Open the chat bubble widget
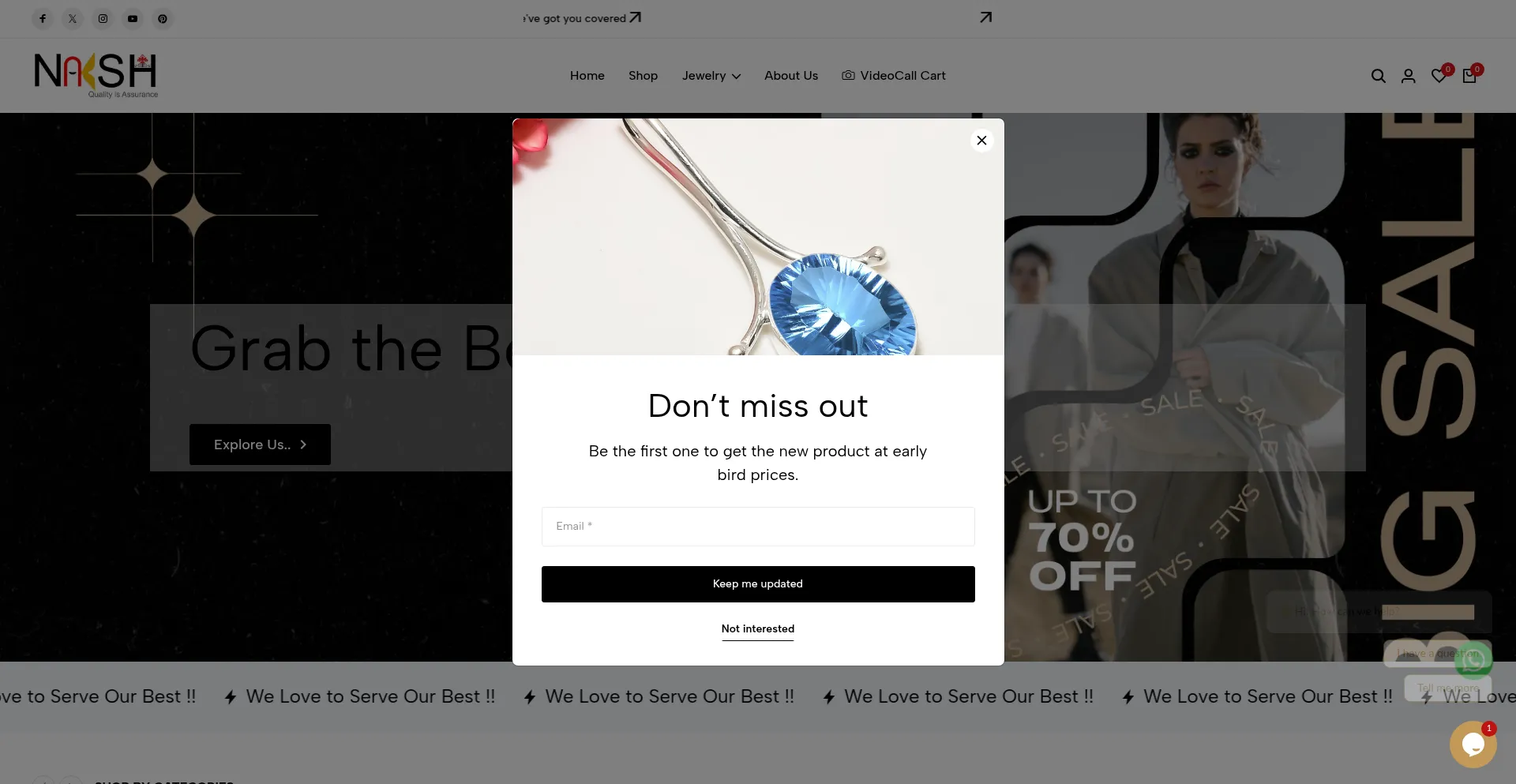This screenshot has width=1516, height=784. pos(1473,744)
